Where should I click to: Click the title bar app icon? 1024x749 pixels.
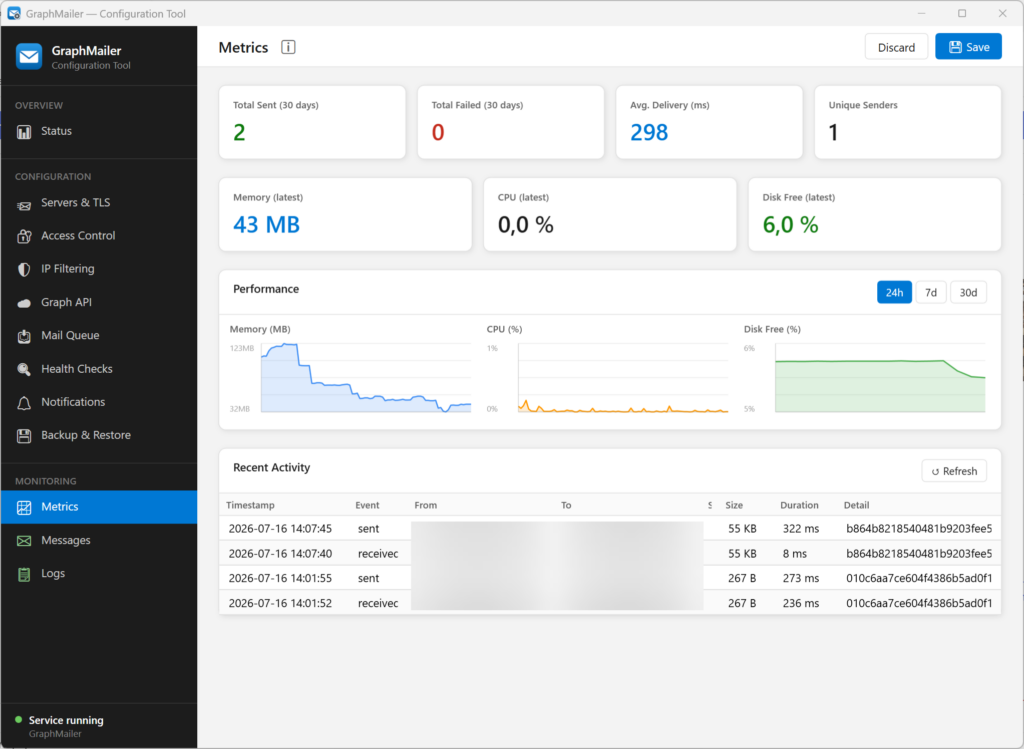(x=14, y=13)
